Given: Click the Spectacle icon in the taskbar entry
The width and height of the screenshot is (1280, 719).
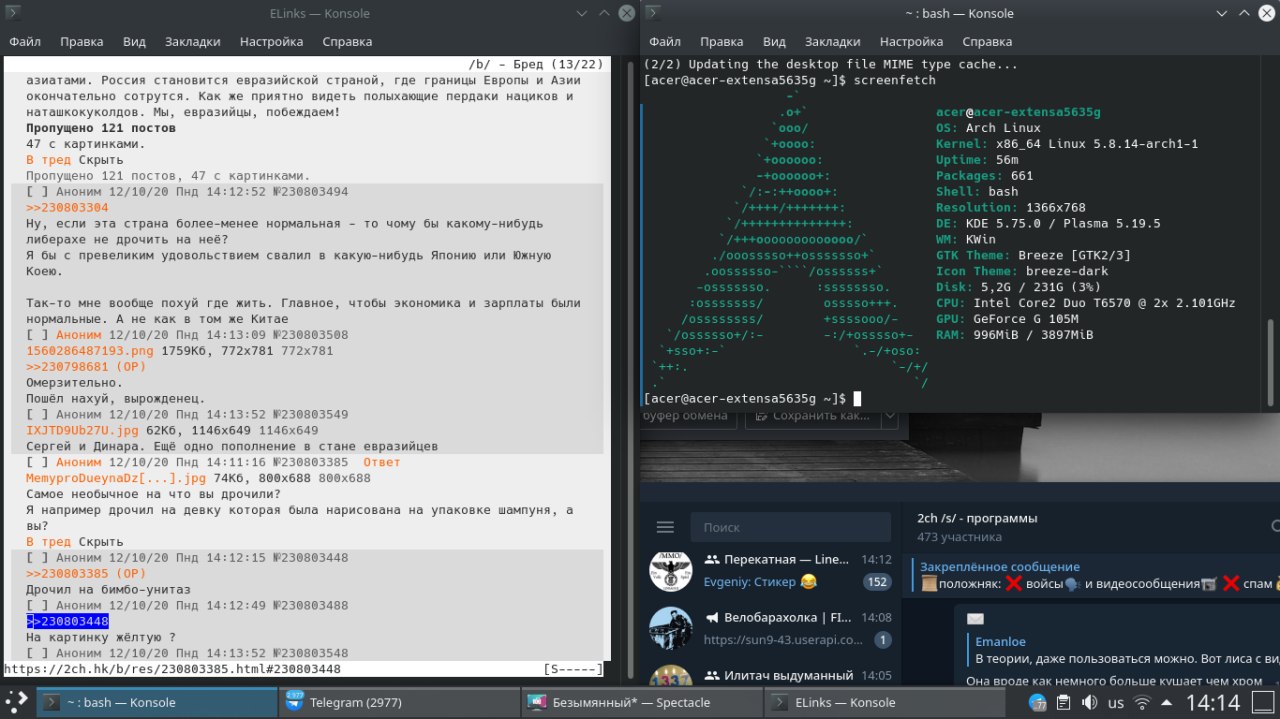Looking at the screenshot, I should pyautogui.click(x=537, y=702).
